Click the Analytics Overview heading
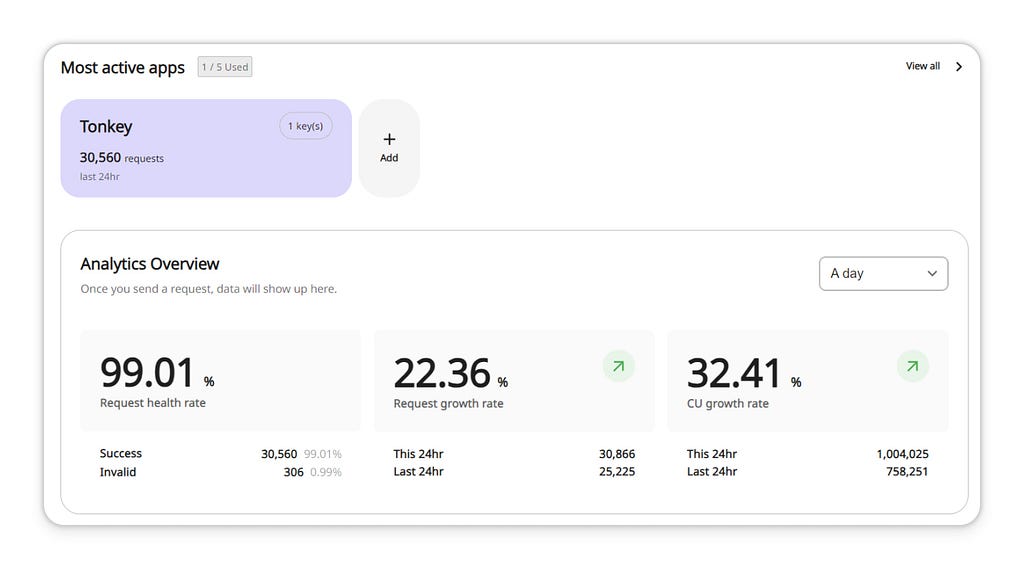 pyautogui.click(x=150, y=264)
